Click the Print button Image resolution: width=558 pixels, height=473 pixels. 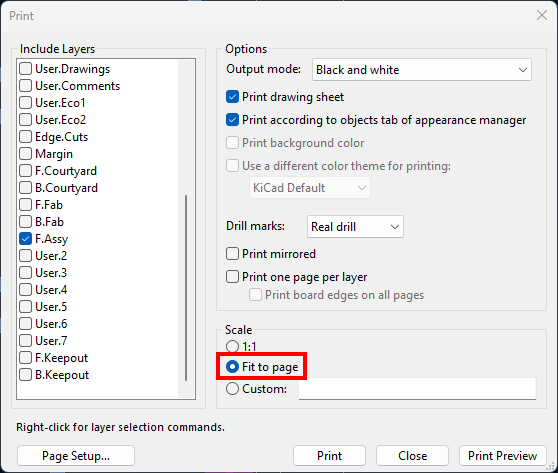click(330, 456)
